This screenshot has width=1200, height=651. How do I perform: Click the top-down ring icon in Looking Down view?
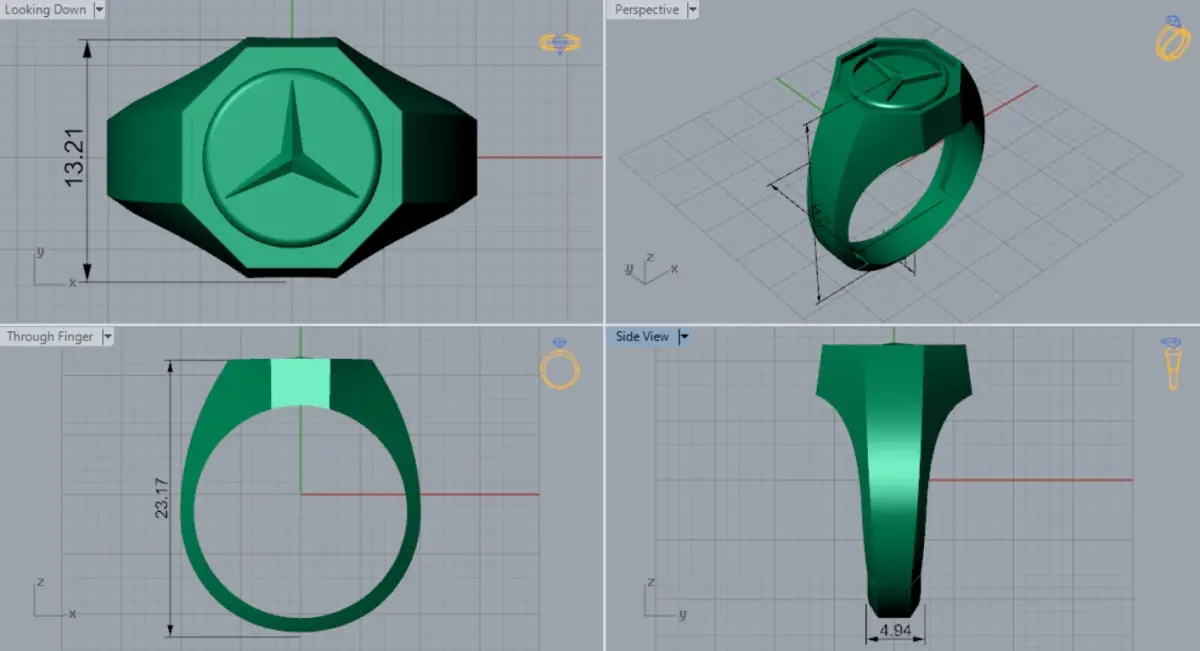(560, 42)
